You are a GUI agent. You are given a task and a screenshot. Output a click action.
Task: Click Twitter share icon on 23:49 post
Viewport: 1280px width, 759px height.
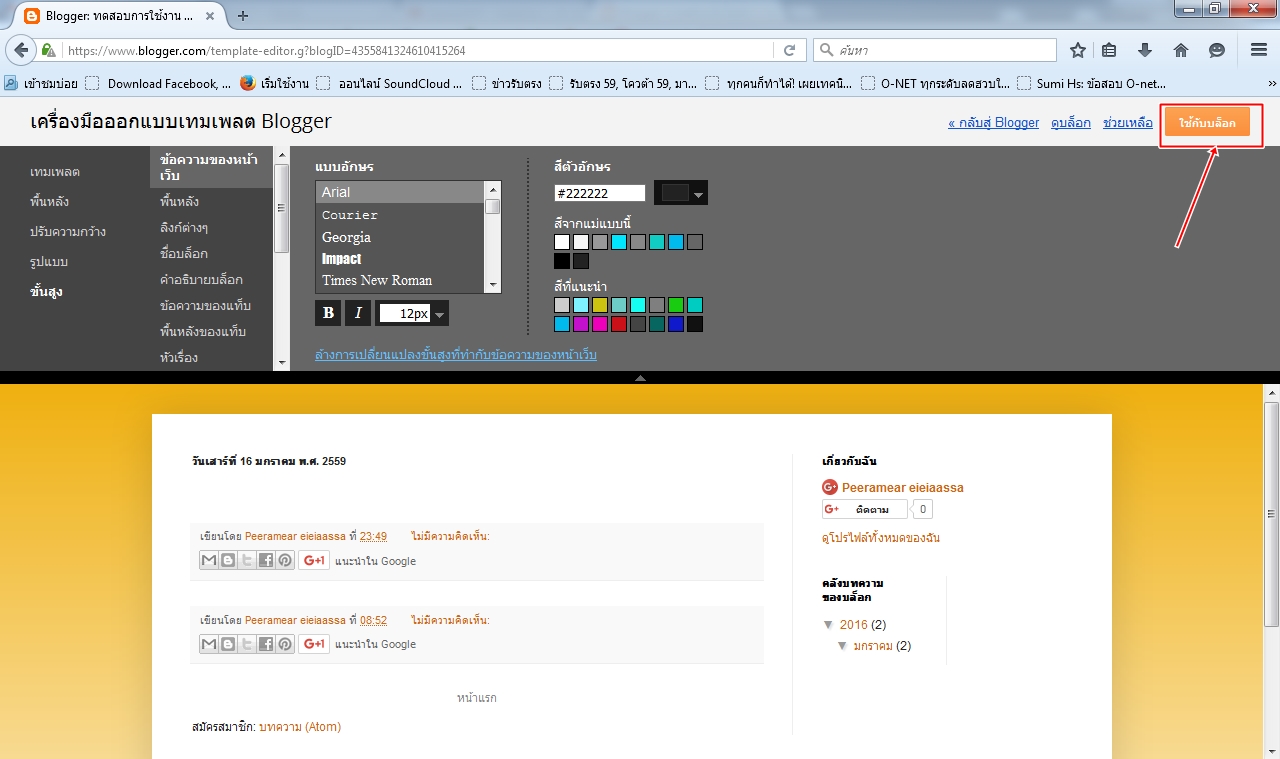[x=247, y=560]
